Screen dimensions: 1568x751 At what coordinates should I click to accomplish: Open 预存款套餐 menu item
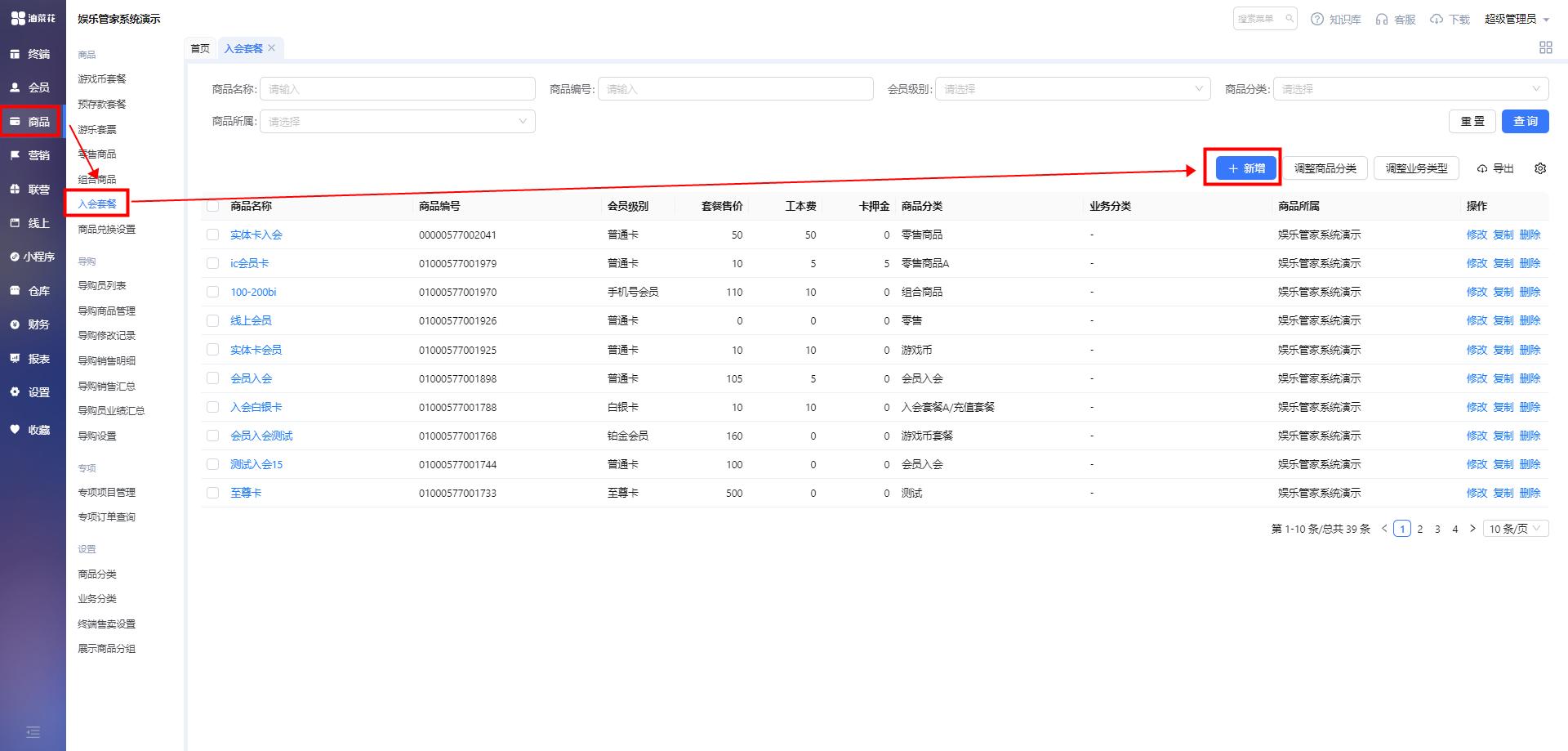102,105
